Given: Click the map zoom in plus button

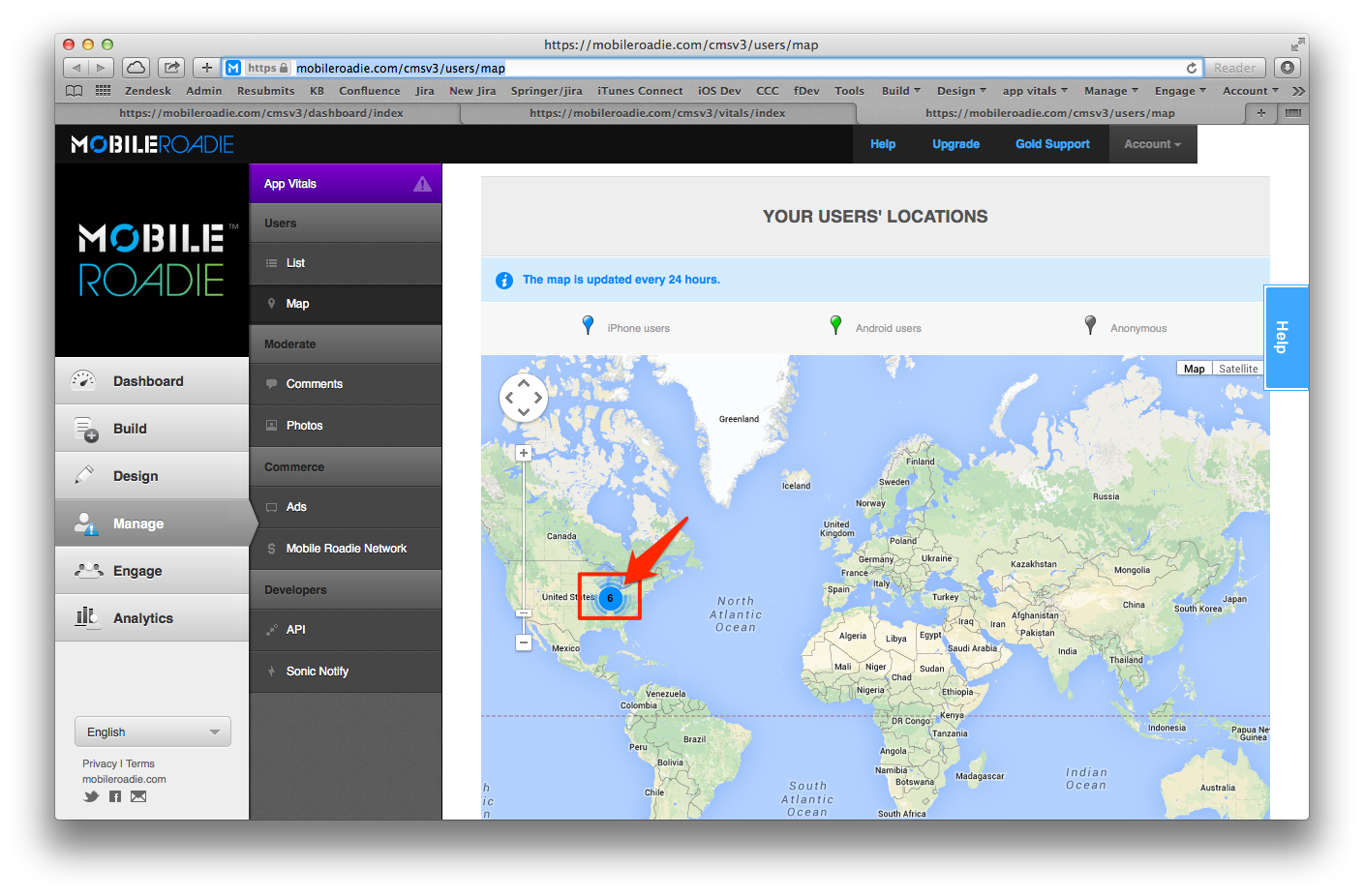Looking at the screenshot, I should (524, 453).
